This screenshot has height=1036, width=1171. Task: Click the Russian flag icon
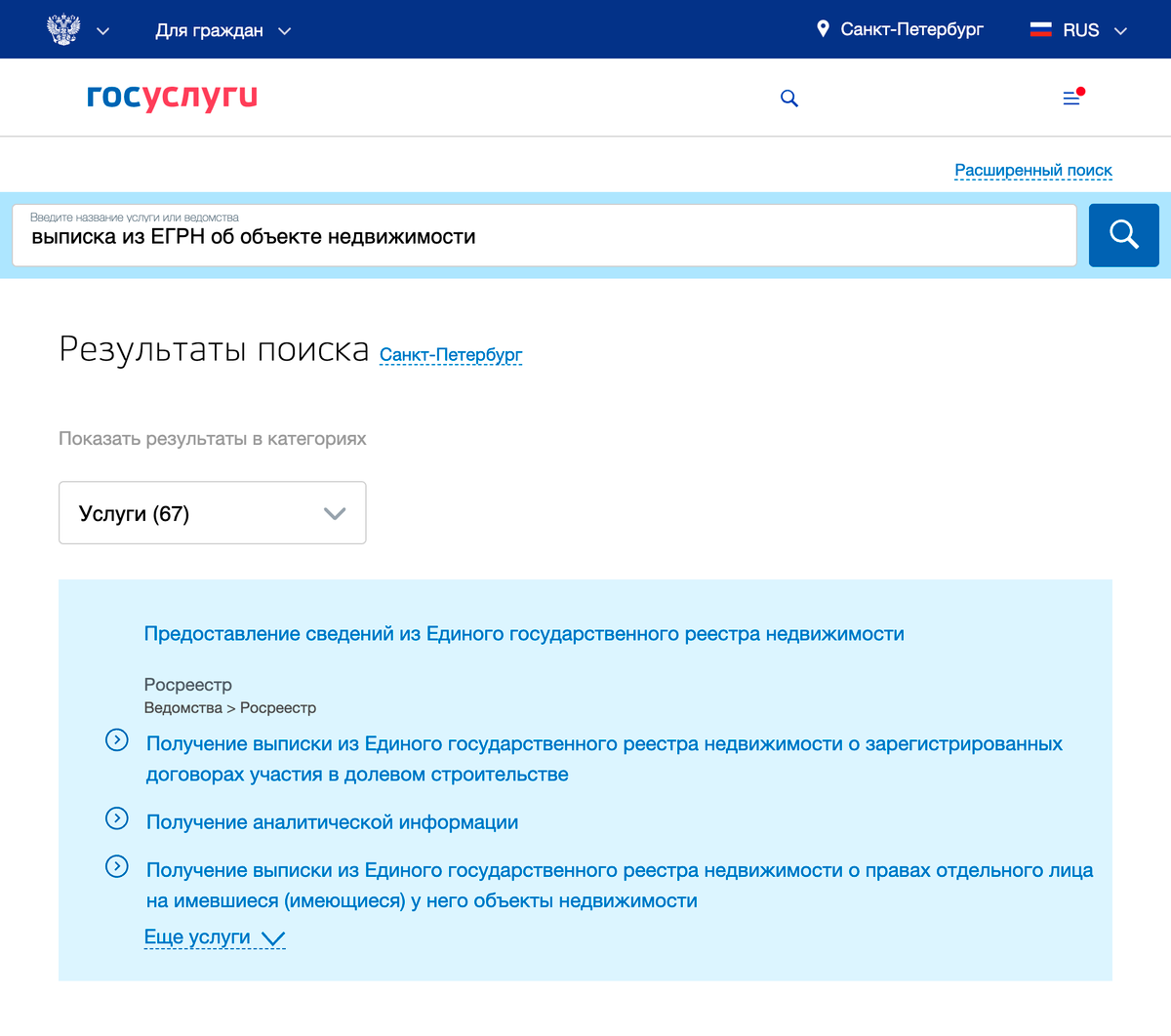tap(1040, 29)
